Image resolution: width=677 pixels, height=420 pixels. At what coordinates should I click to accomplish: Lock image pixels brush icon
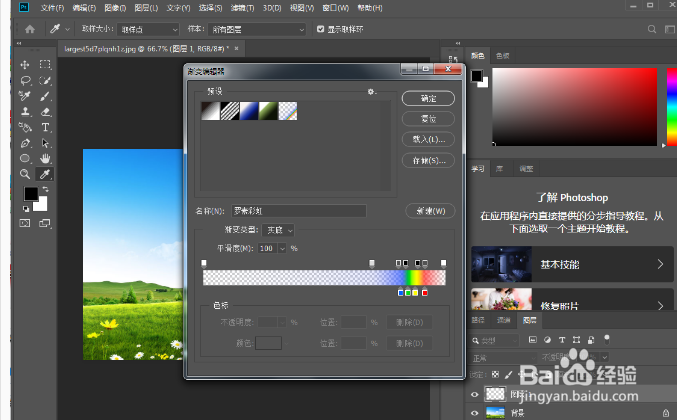tap(509, 374)
